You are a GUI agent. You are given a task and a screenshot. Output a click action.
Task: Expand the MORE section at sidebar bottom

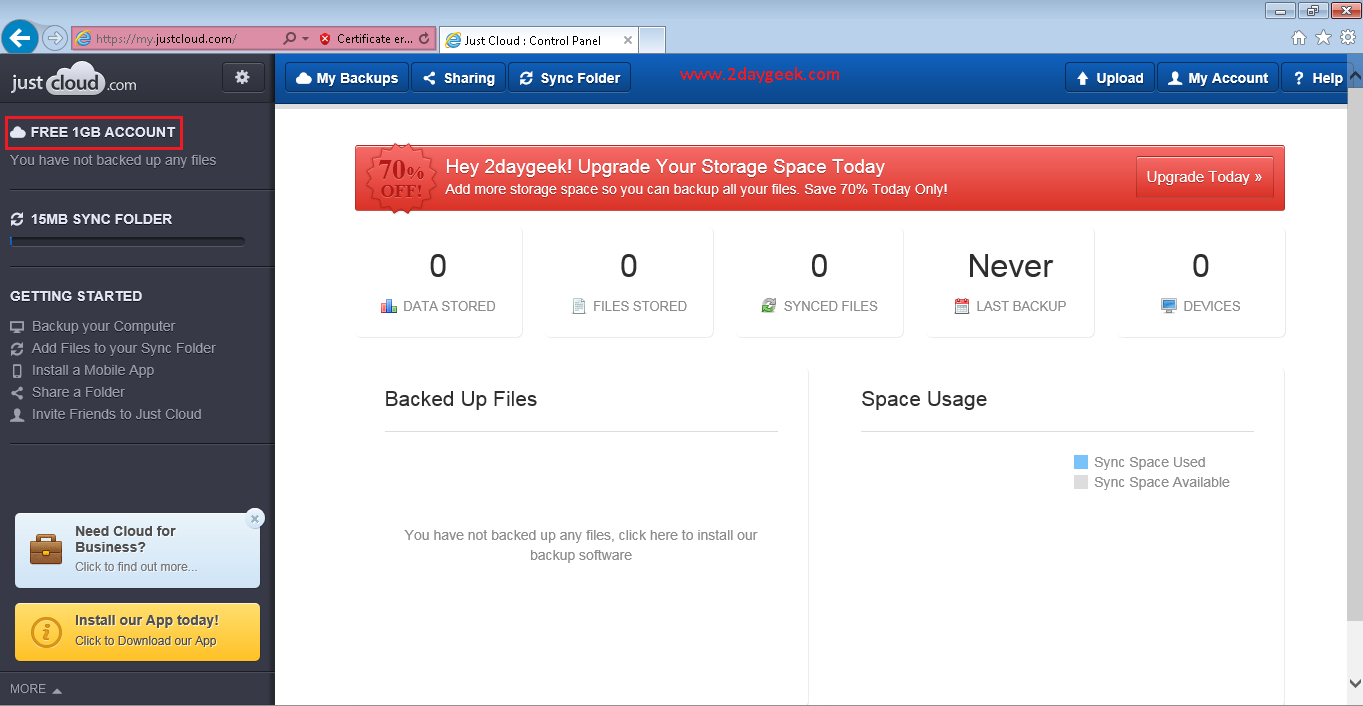point(36,689)
